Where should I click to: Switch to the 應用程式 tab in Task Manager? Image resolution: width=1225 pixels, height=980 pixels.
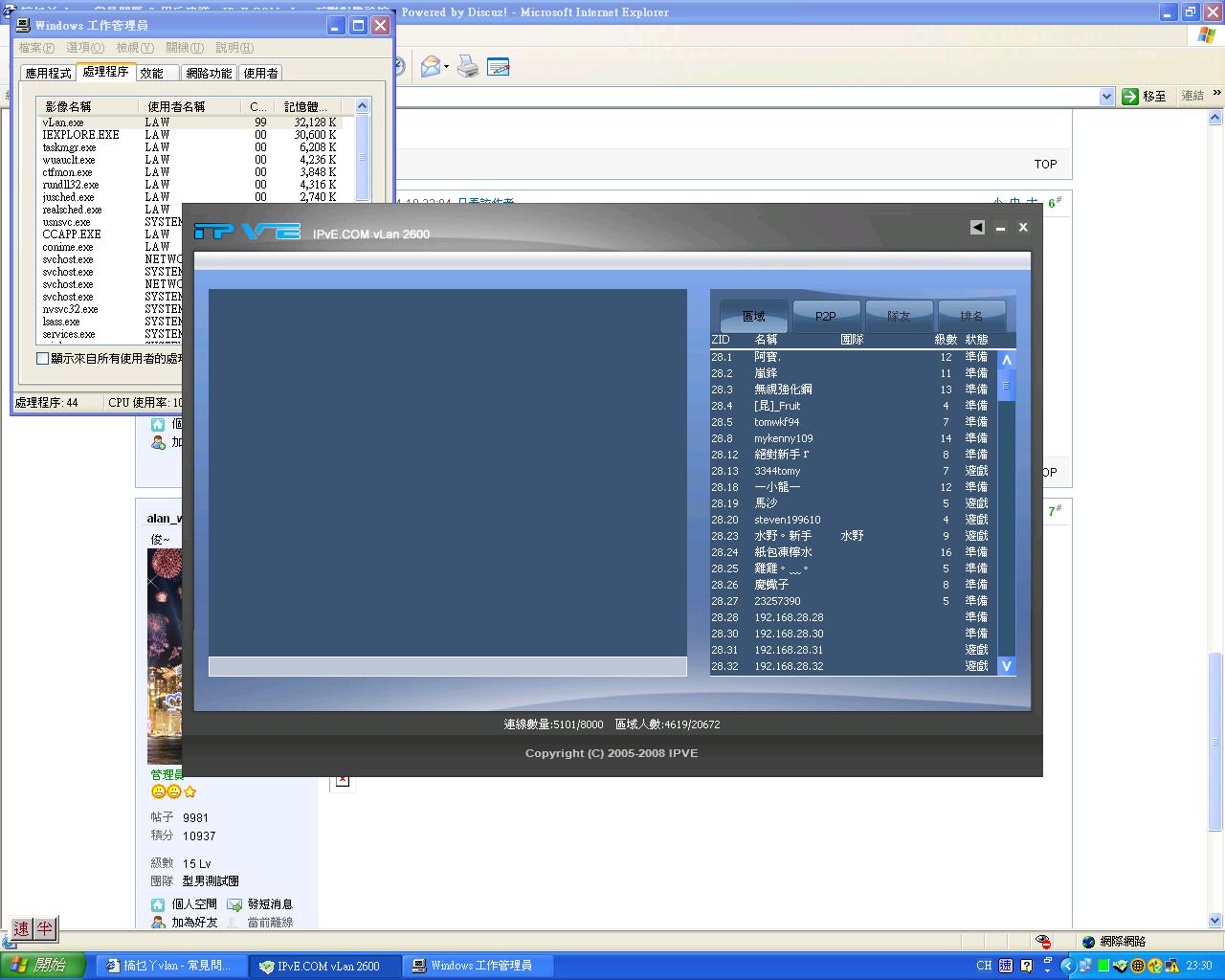click(x=48, y=73)
